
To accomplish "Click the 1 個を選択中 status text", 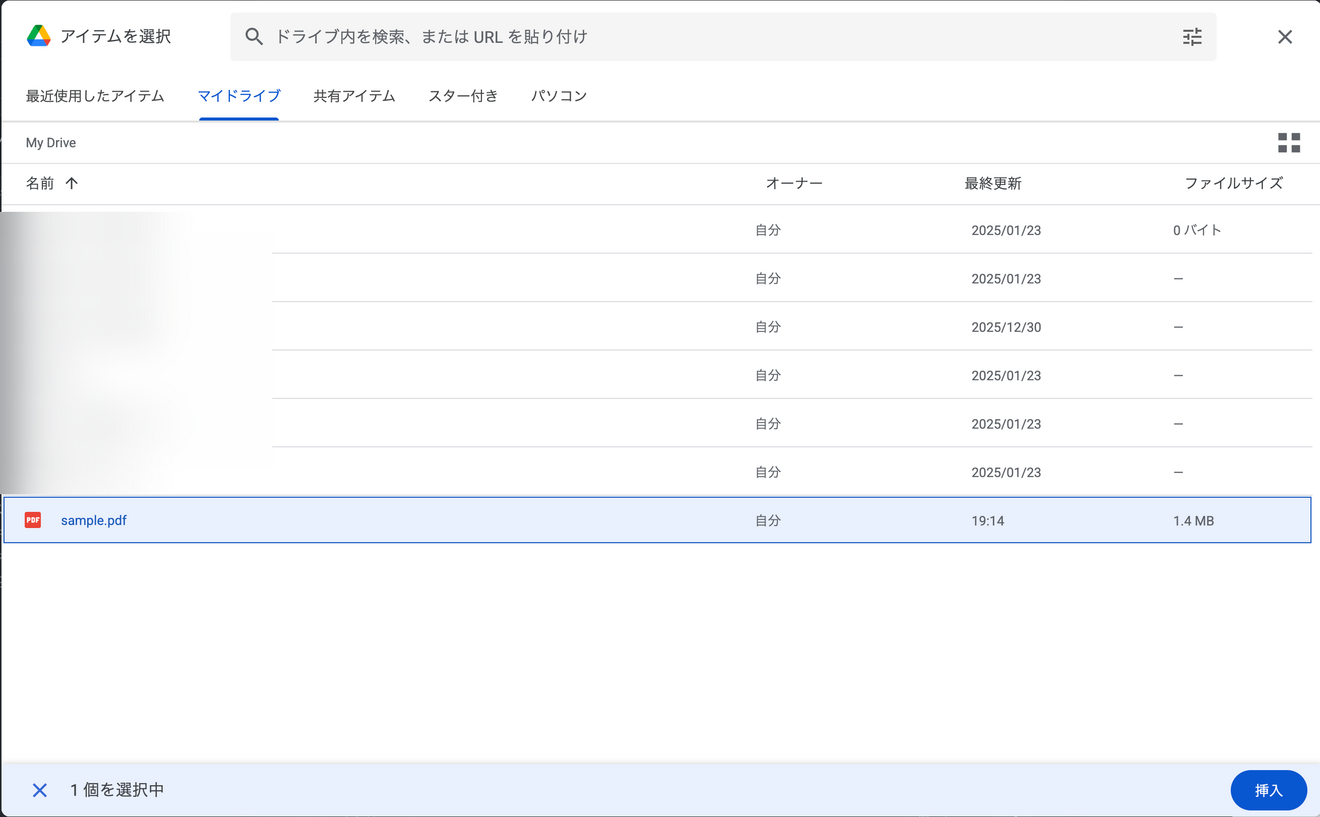I will click(x=117, y=790).
